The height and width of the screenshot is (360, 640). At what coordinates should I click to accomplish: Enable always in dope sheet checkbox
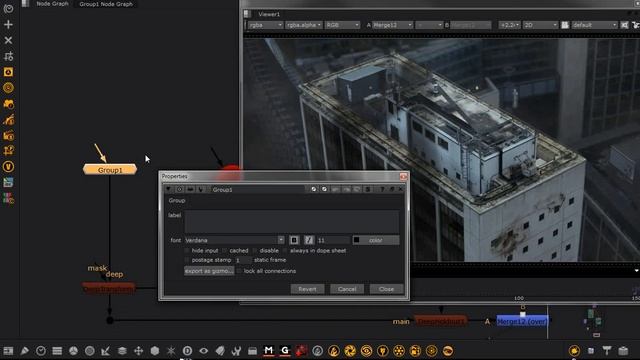pos(285,251)
